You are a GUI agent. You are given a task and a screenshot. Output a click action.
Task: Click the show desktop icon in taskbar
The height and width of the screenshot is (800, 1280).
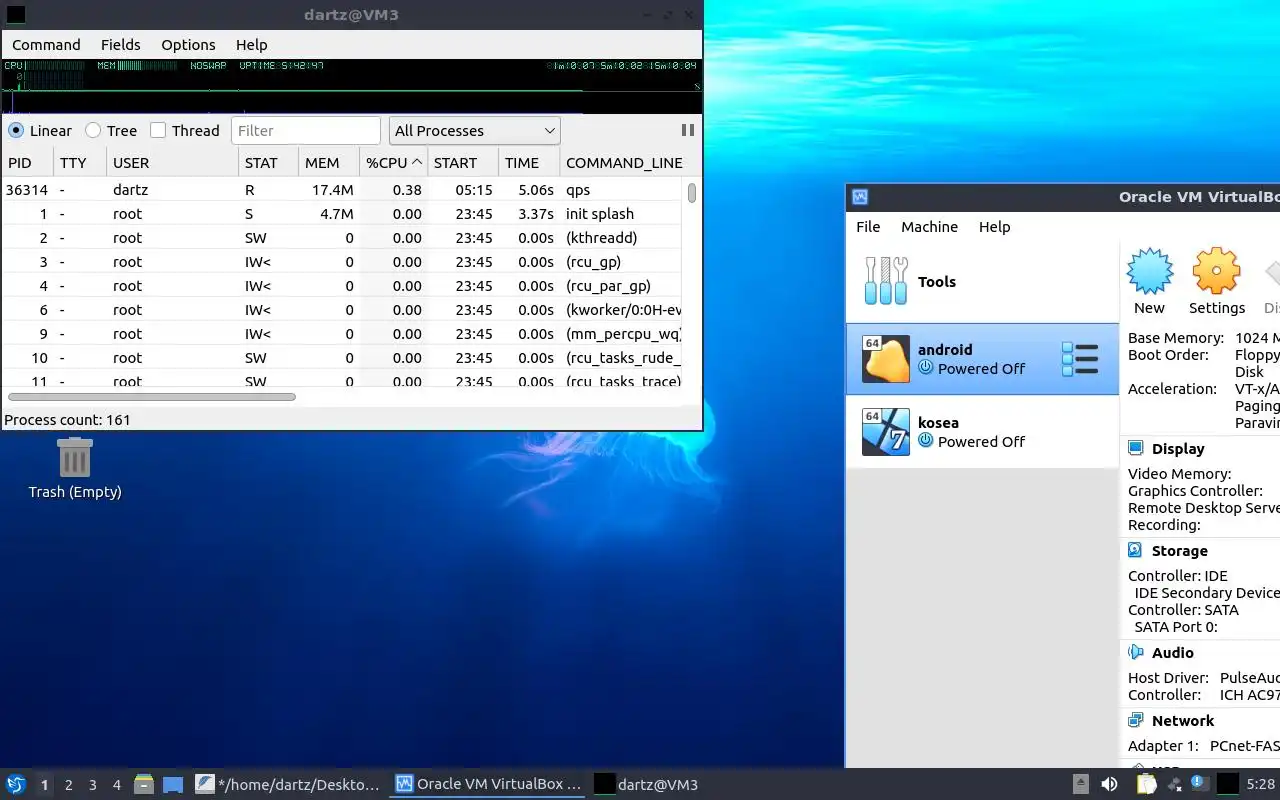[173, 784]
